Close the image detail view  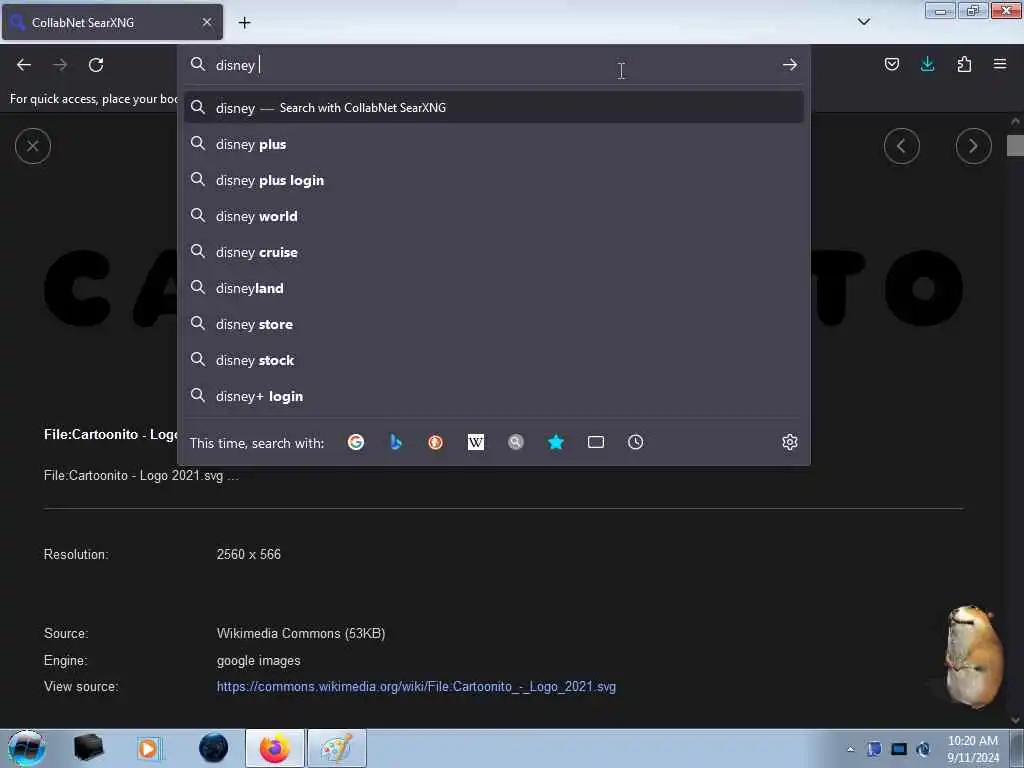[x=33, y=146]
